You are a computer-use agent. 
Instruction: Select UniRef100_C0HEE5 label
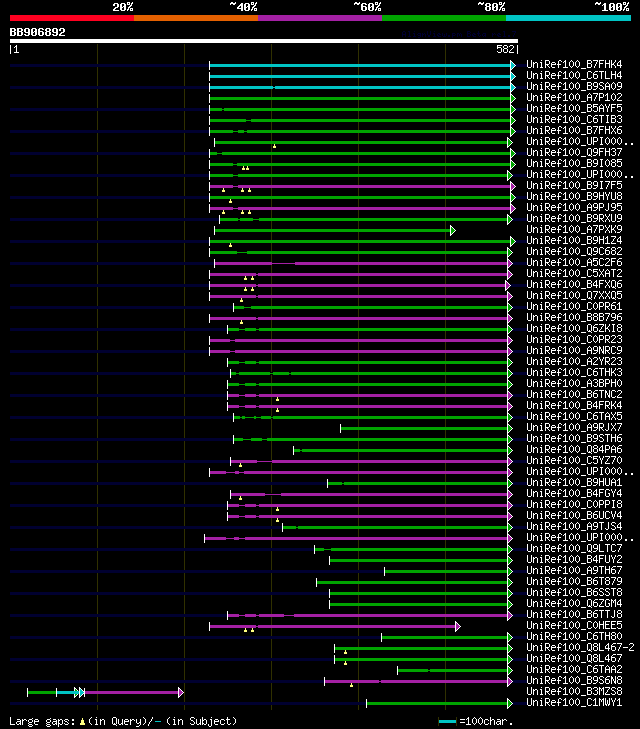point(574,625)
